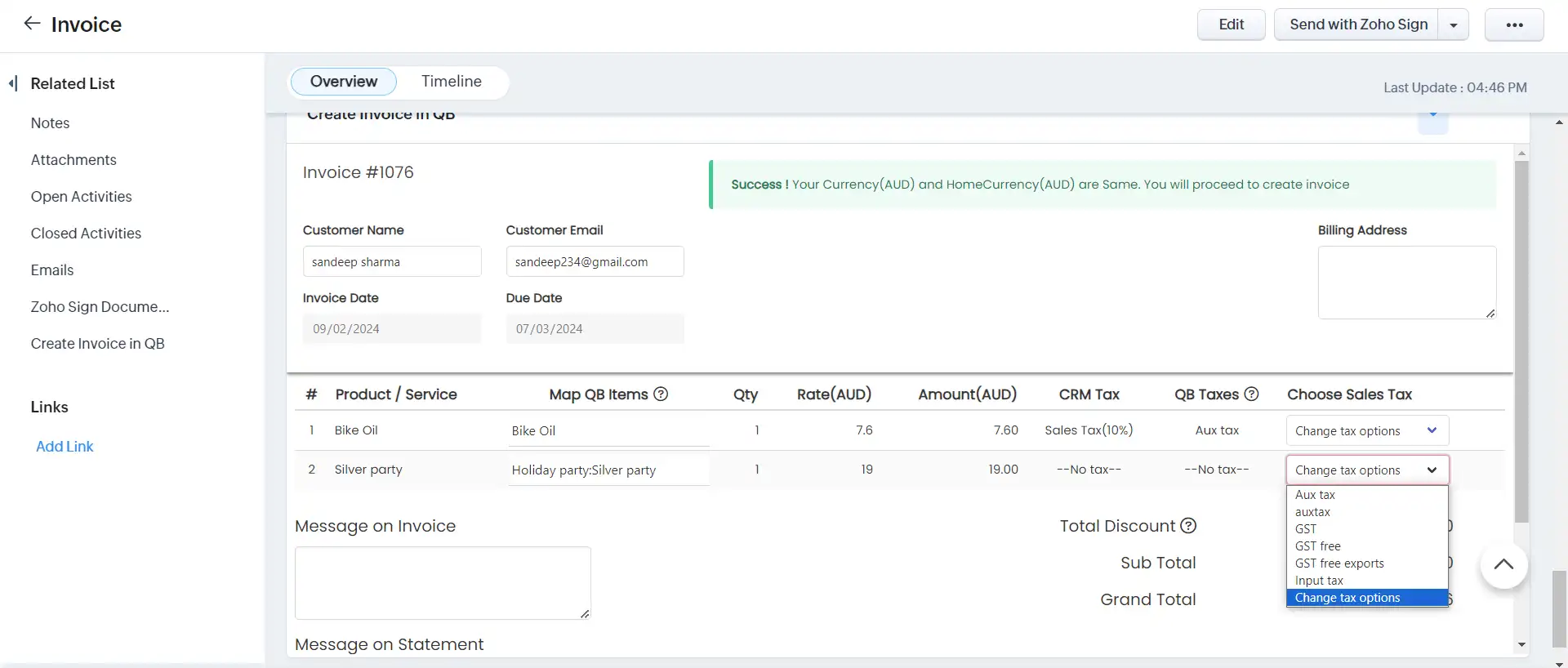
Task: Open Bike Oil sales tax dropdown
Action: click(x=1366, y=431)
